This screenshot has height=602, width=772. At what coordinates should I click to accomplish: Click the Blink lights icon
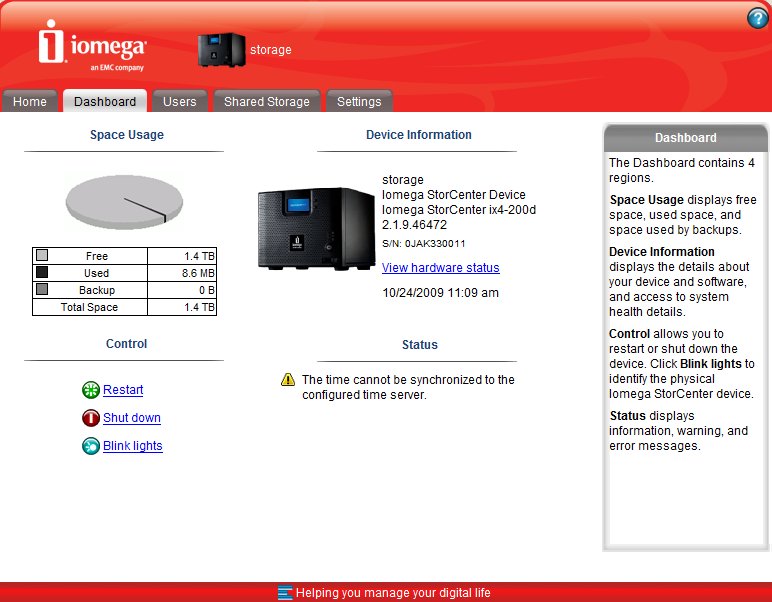(91, 446)
